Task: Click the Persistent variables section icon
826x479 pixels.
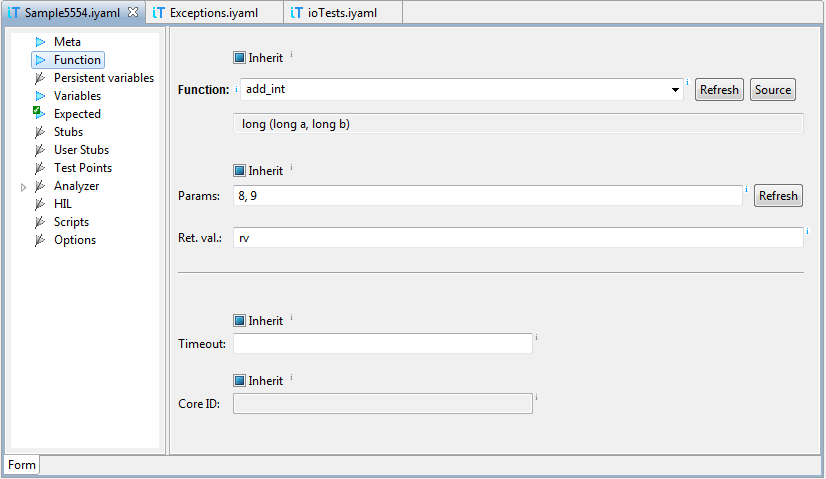Action: tap(40, 78)
